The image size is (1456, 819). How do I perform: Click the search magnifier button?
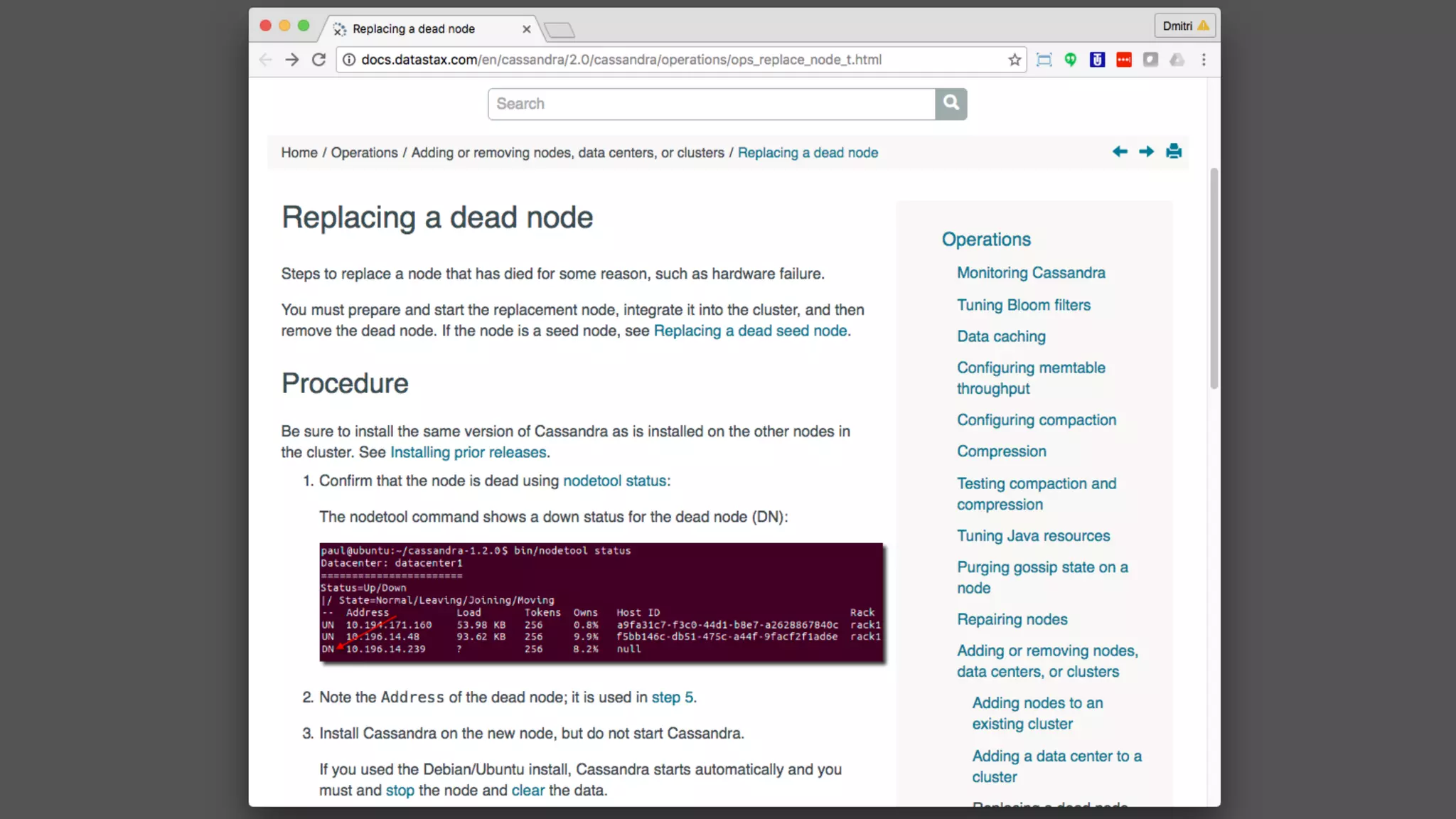pyautogui.click(x=951, y=104)
